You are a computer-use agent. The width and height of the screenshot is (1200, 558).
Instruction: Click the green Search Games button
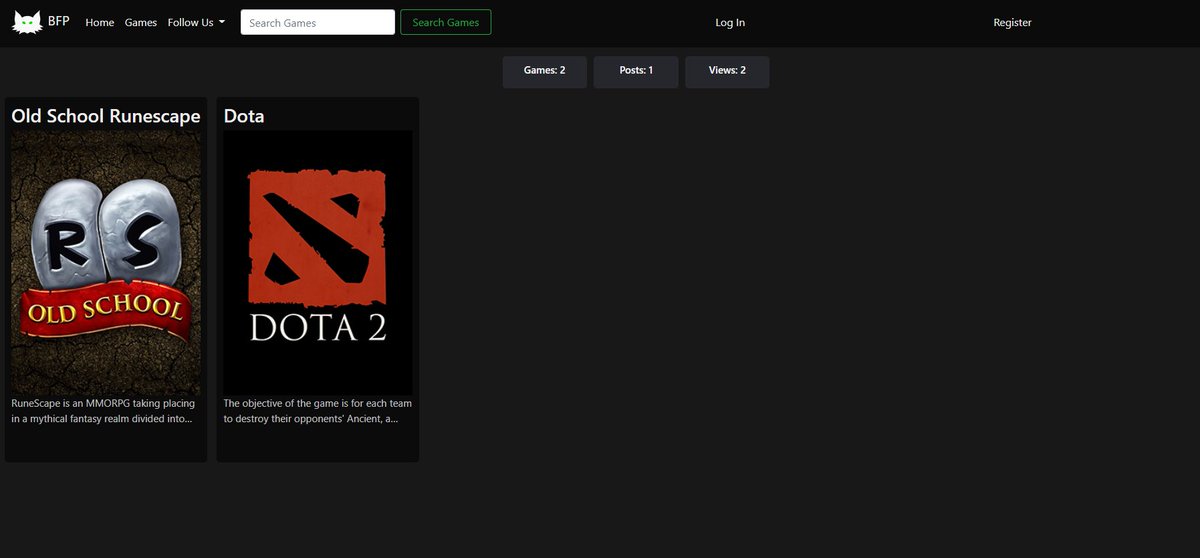point(446,22)
